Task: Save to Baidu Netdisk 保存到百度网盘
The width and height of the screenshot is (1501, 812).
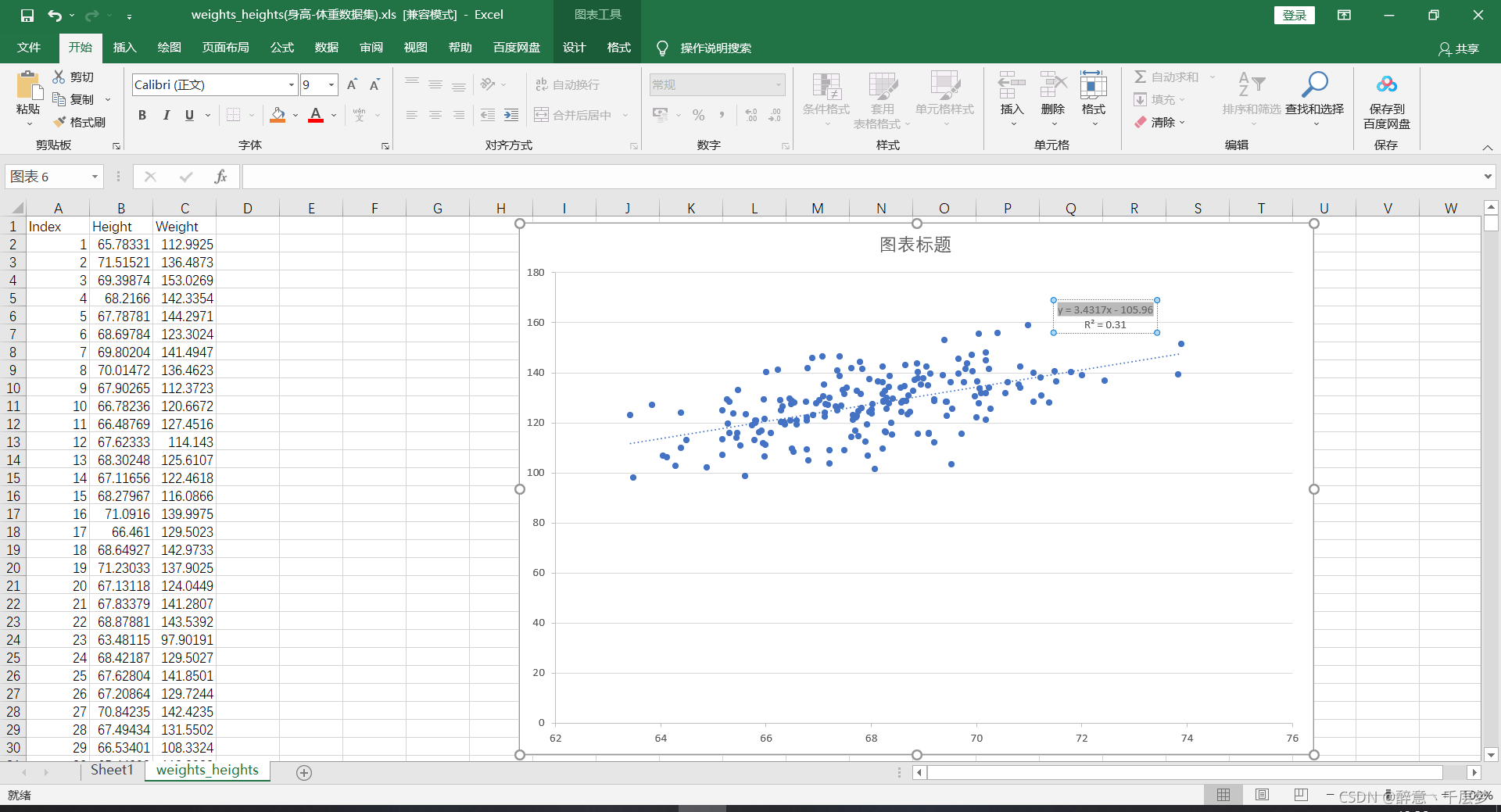Action: (x=1387, y=100)
